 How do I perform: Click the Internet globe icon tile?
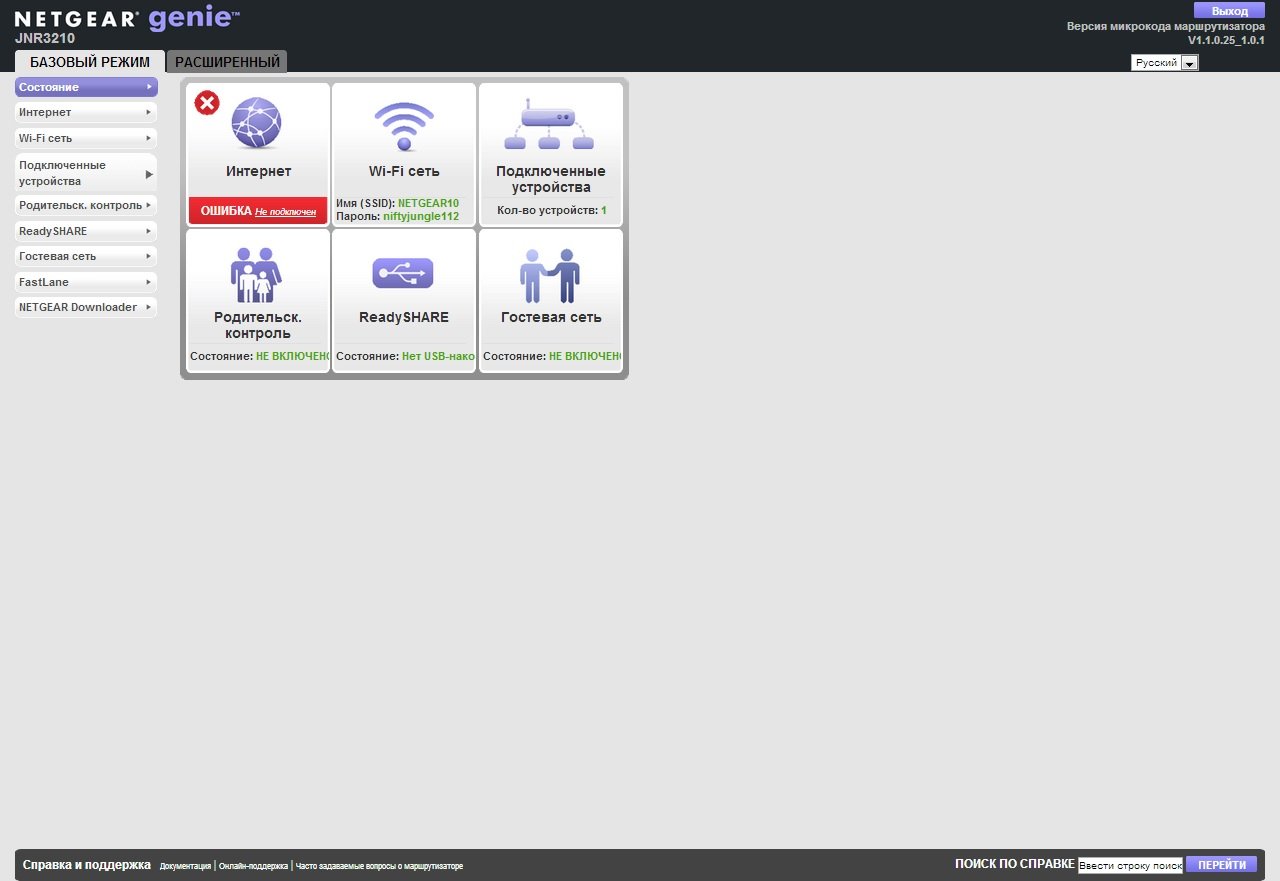click(257, 123)
